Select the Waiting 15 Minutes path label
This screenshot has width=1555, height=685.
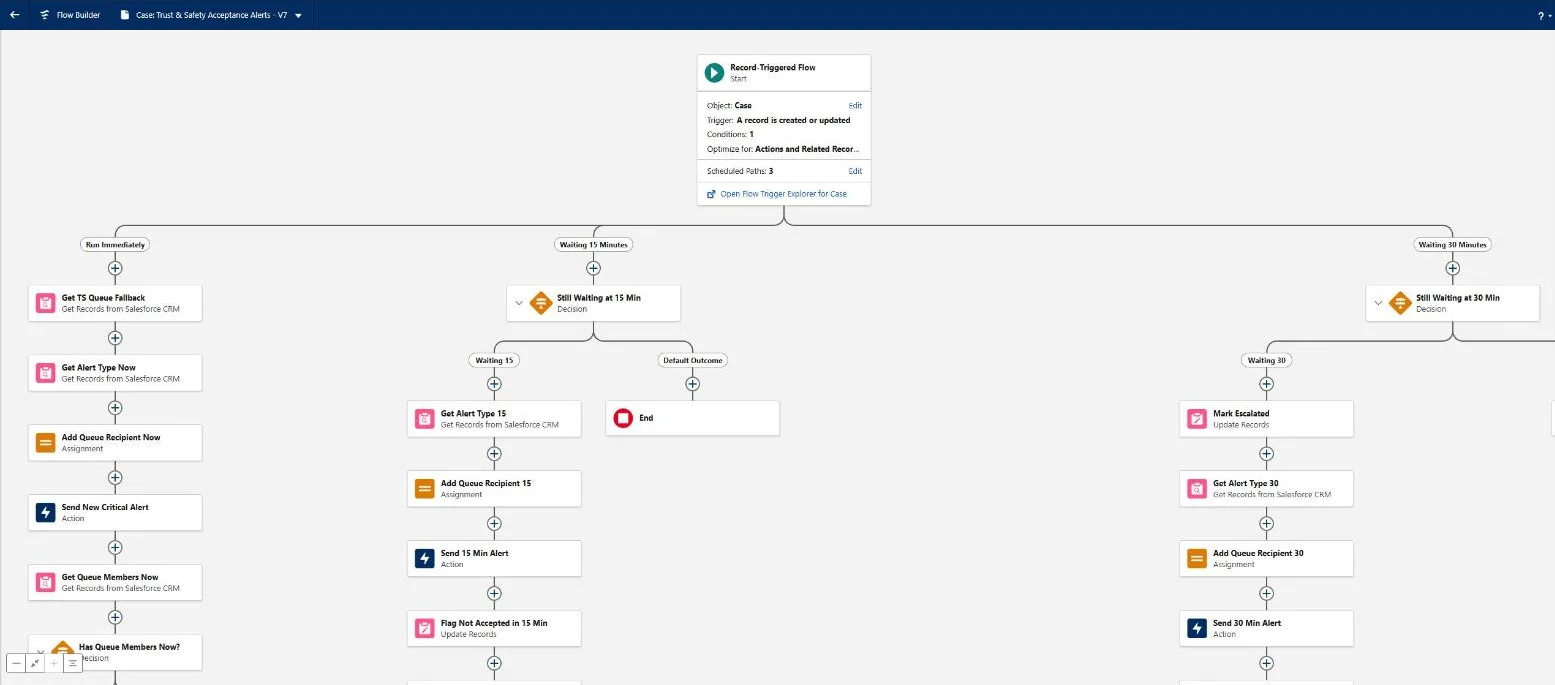[593, 244]
